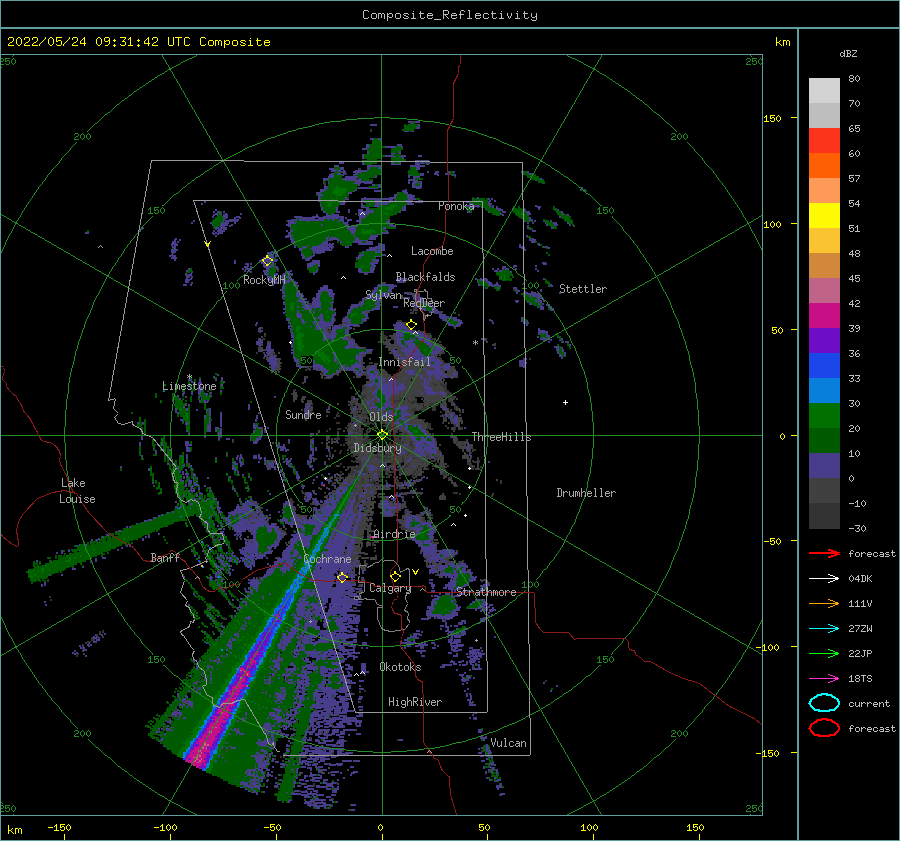Pick the purple 36-39 dBZ color swatch

(824, 340)
